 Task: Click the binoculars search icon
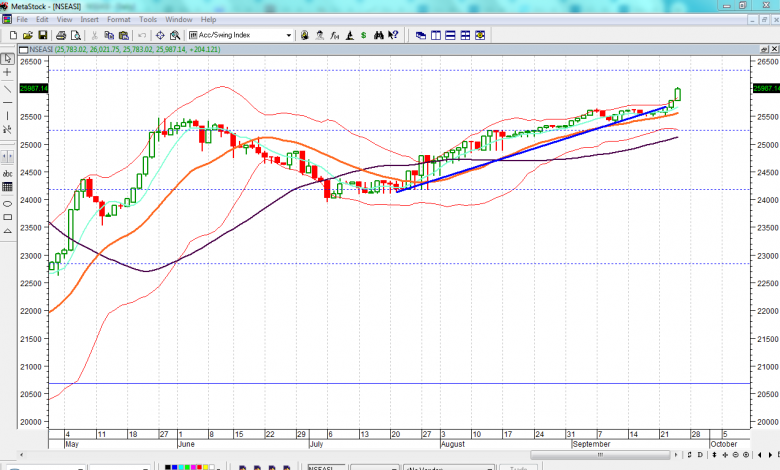380,35
